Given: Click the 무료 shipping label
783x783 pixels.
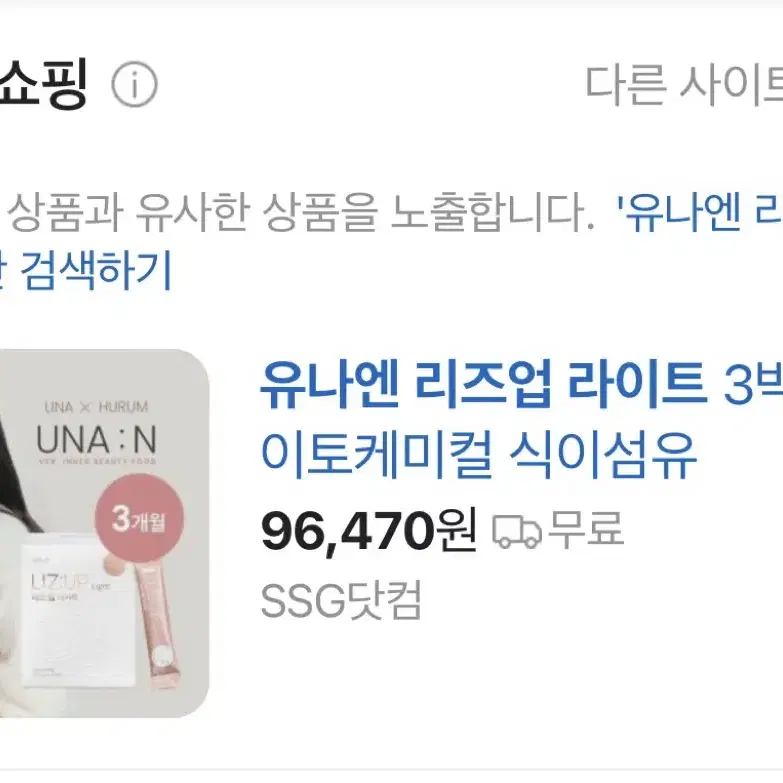Looking at the screenshot, I should click(586, 528).
